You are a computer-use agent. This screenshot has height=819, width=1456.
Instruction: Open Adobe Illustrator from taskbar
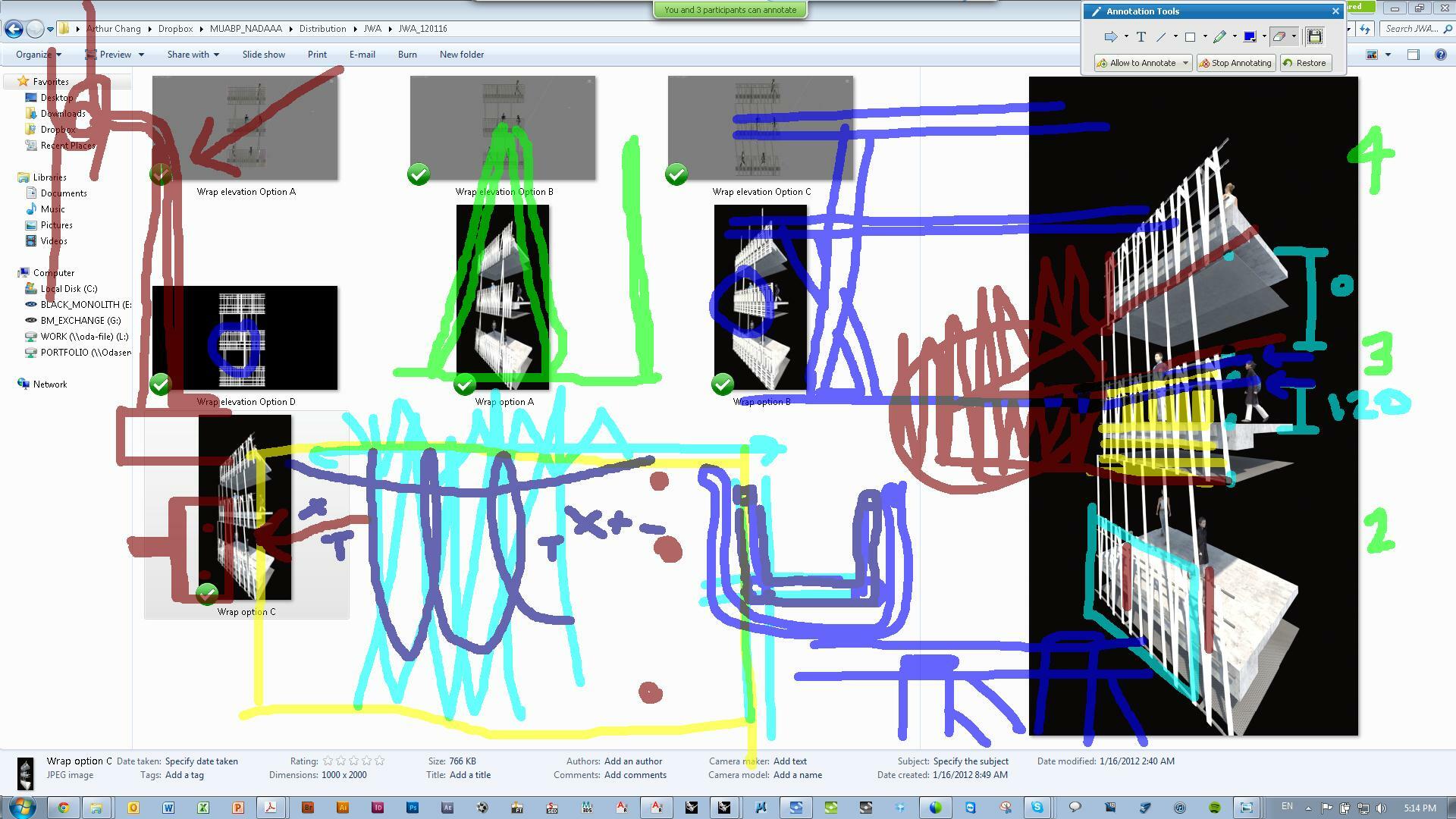point(343,808)
